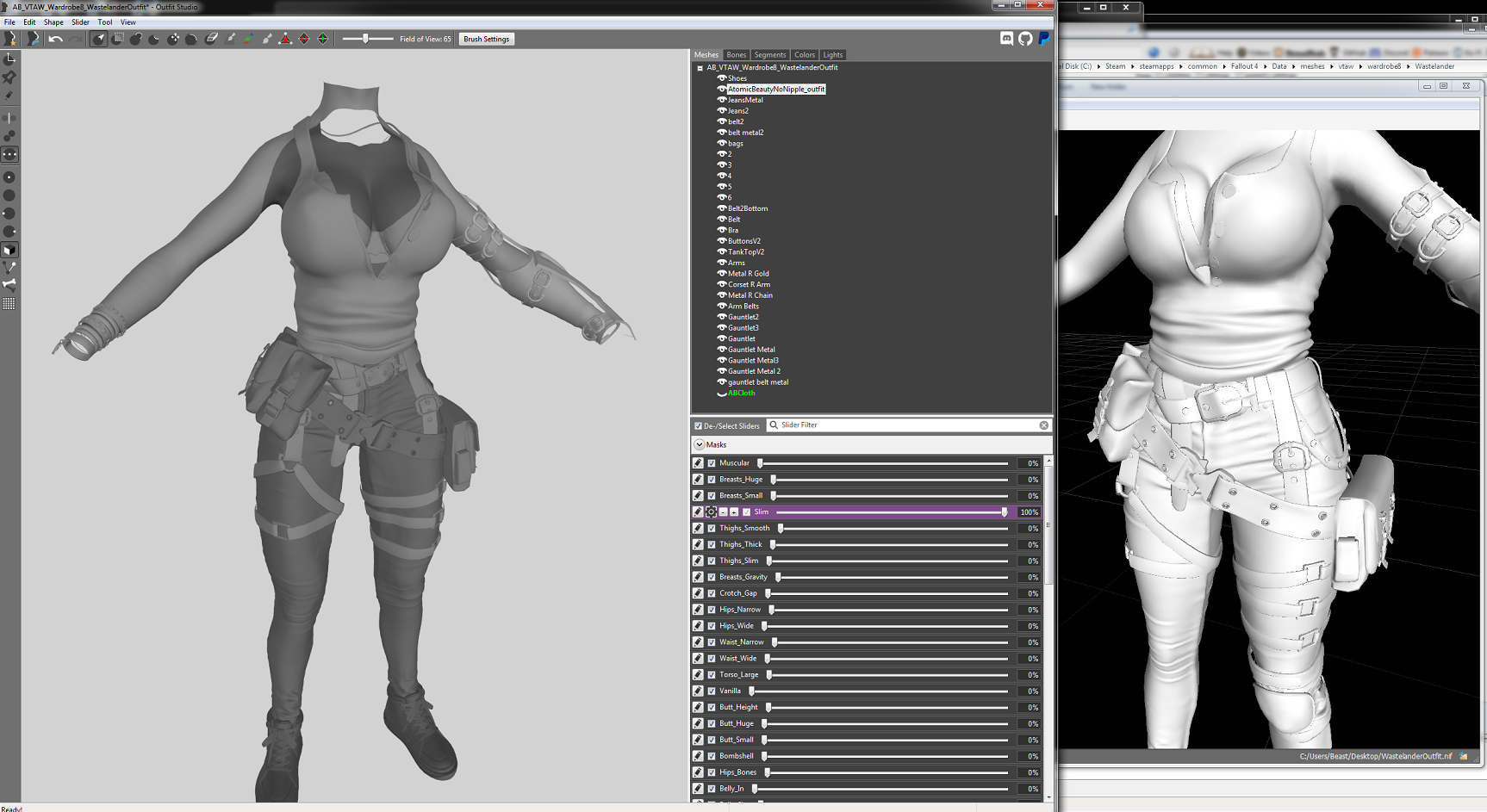Toggle the textures cube icon

point(9,251)
